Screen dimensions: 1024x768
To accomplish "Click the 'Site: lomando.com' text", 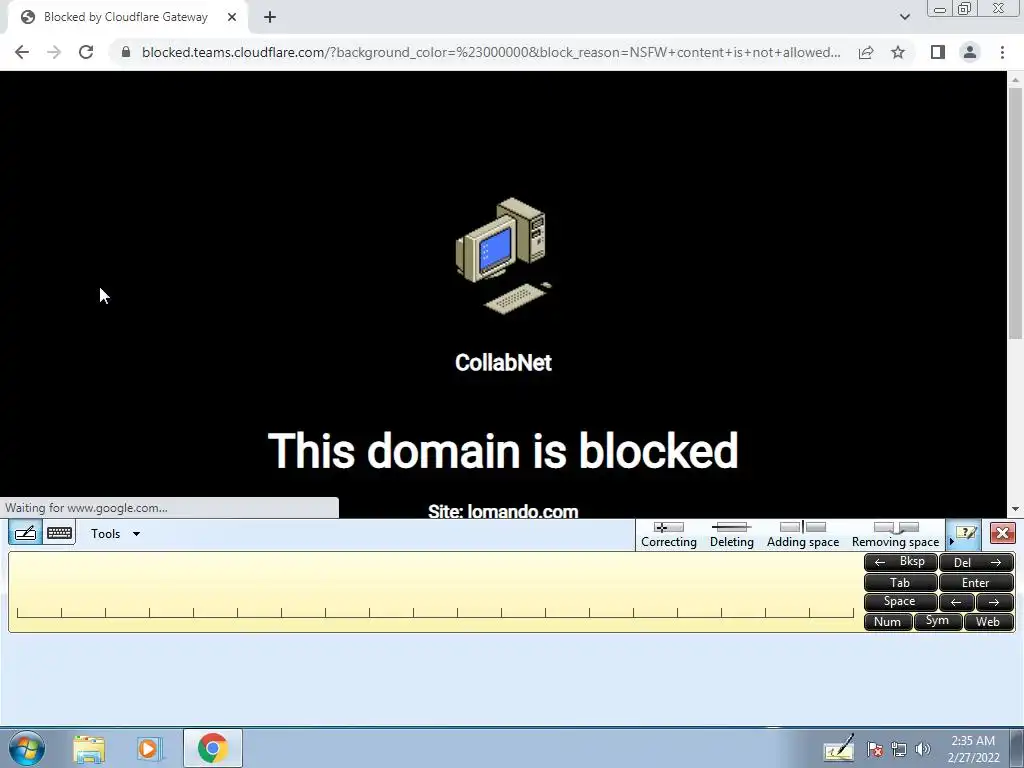I will (x=503, y=511).
